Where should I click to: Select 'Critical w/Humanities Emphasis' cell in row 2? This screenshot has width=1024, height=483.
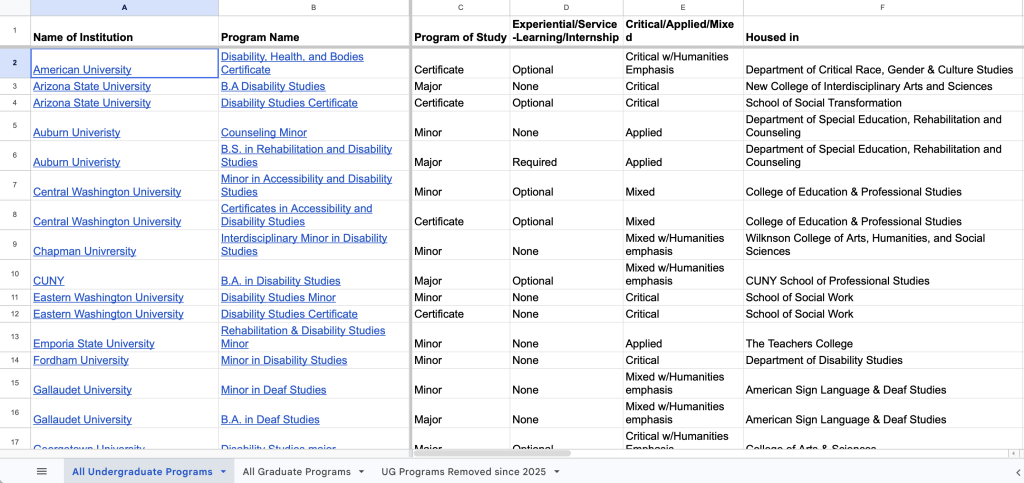(x=683, y=63)
